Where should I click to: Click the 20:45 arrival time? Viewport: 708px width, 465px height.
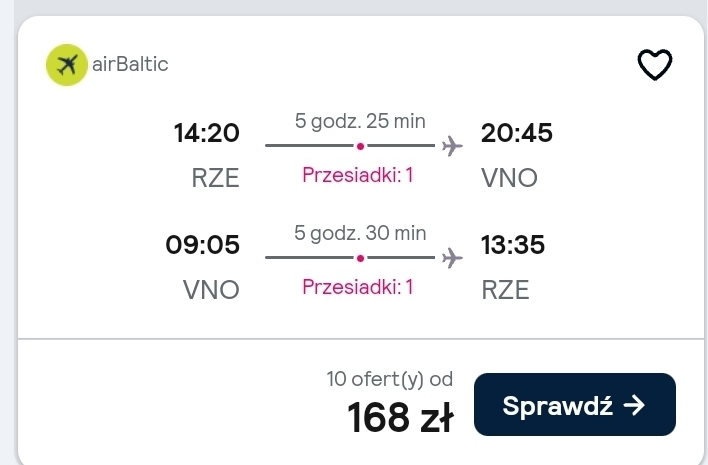tap(517, 133)
